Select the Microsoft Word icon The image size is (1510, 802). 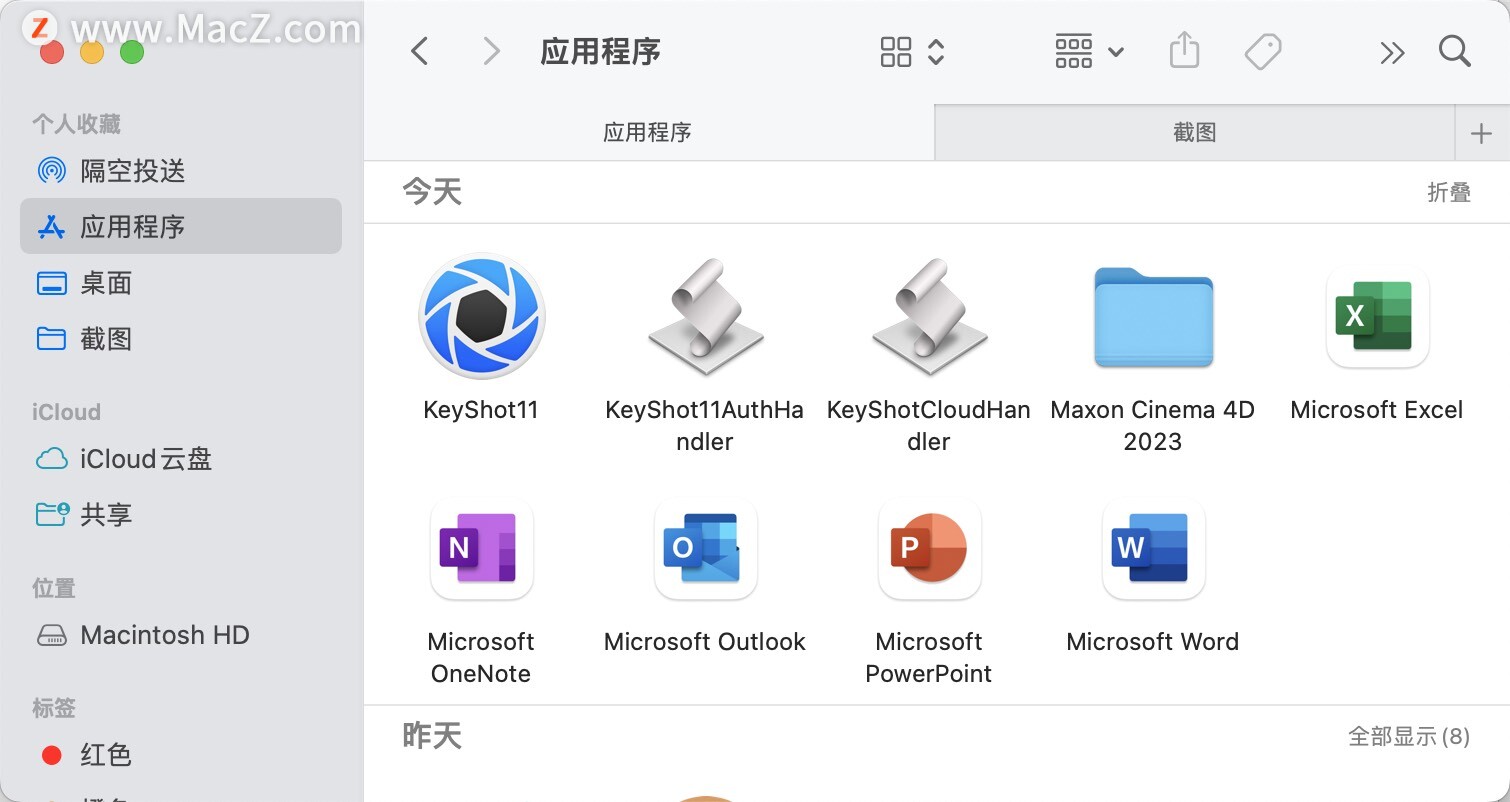pyautogui.click(x=1153, y=548)
